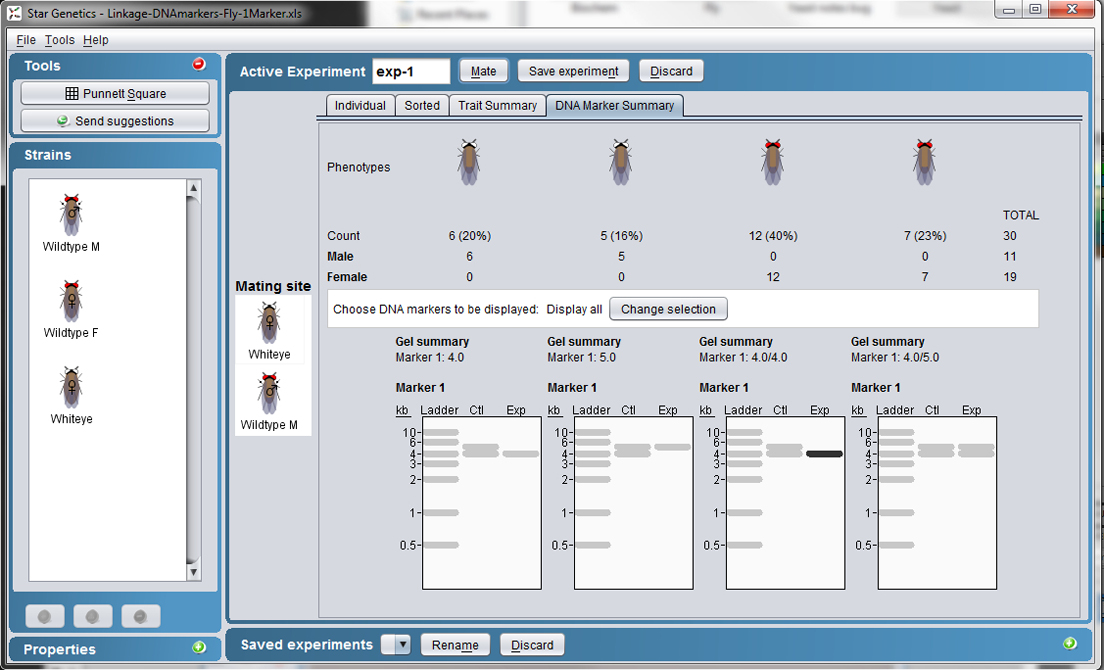Switch to the Individual tab

(360, 105)
